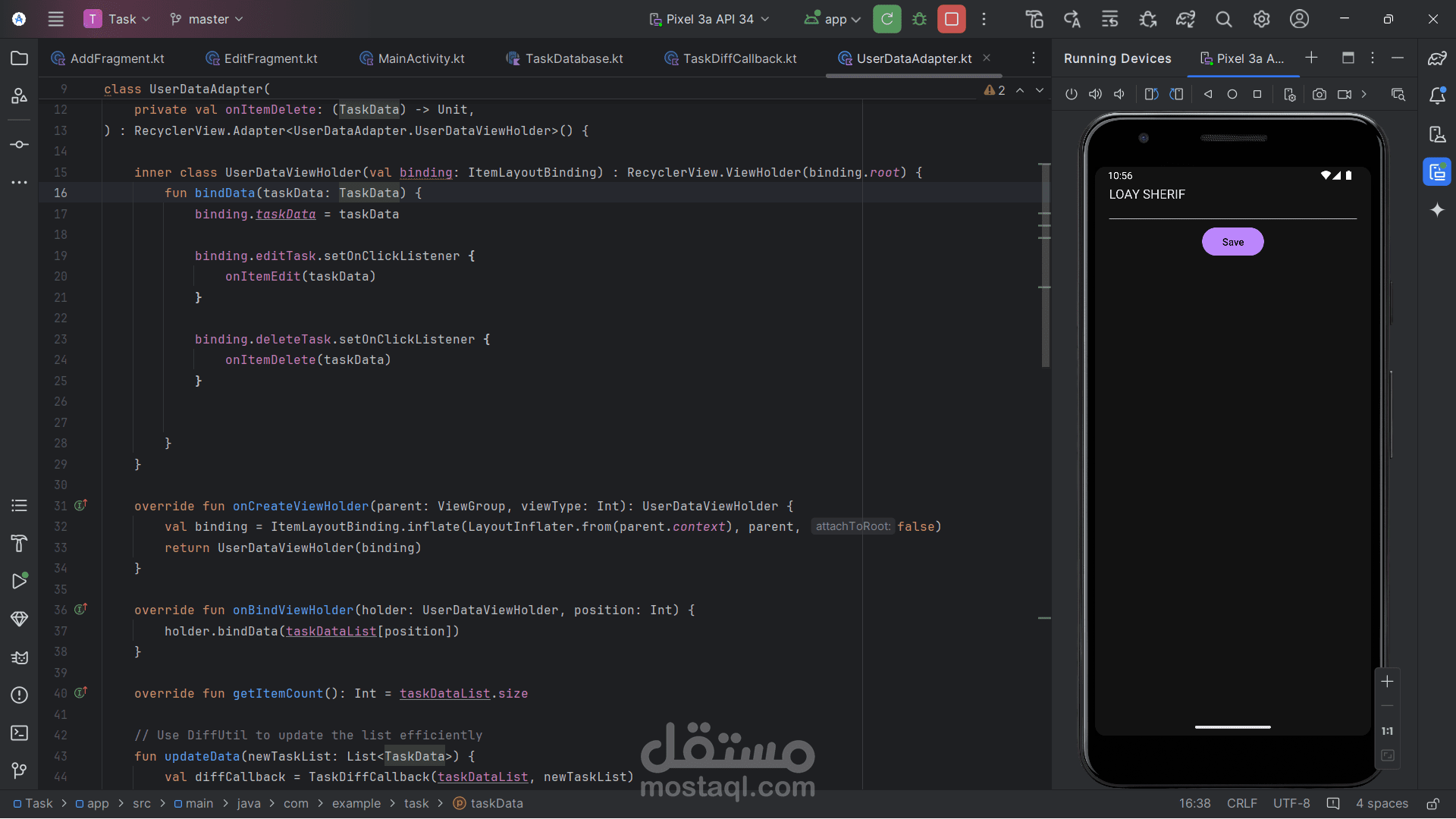This screenshot has height=819, width=1456.
Task: Take emulator screenshot with camera icon
Action: (x=1319, y=94)
